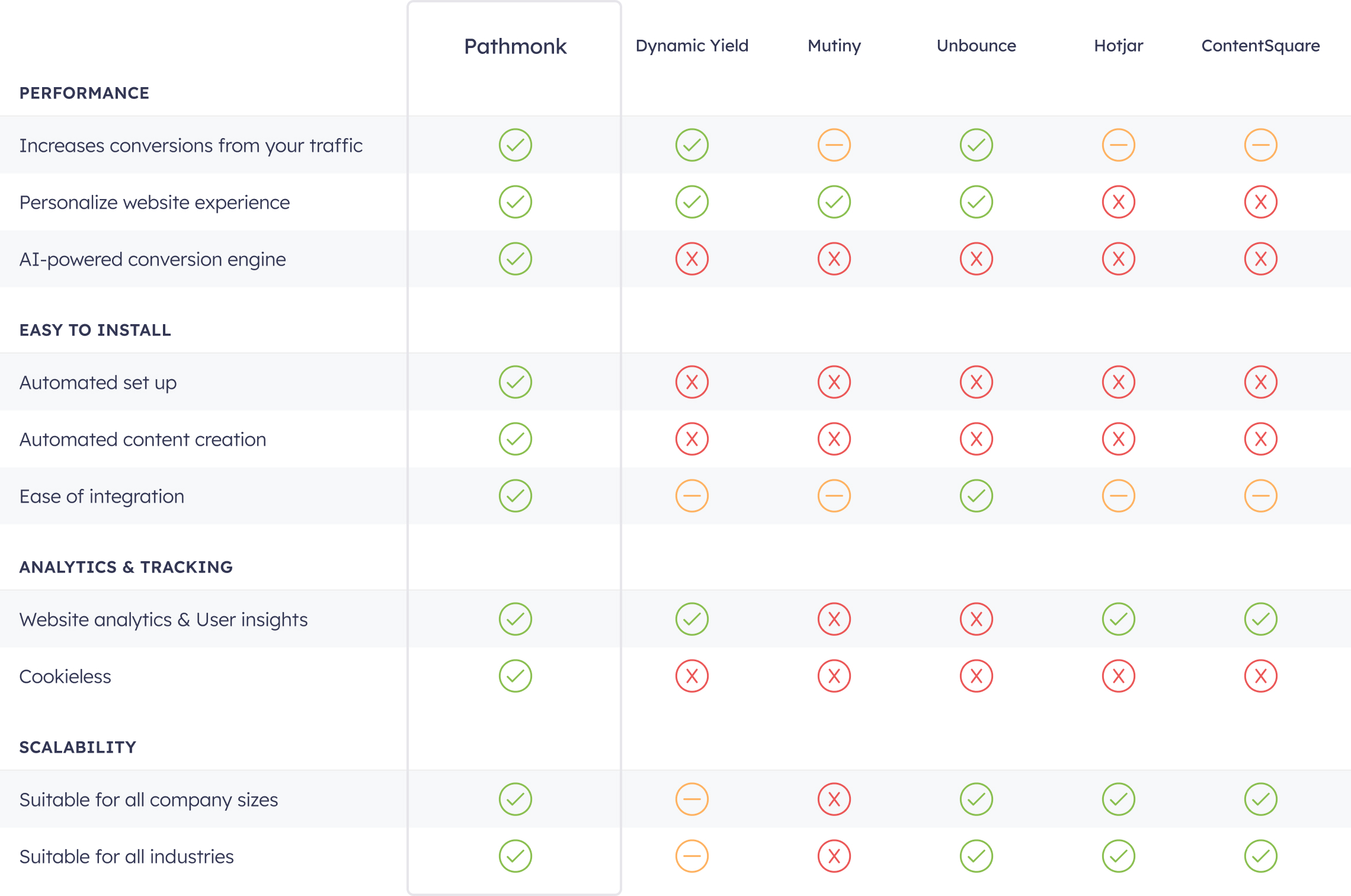Click ContentSquare's green check for Website analytics

(1260, 619)
